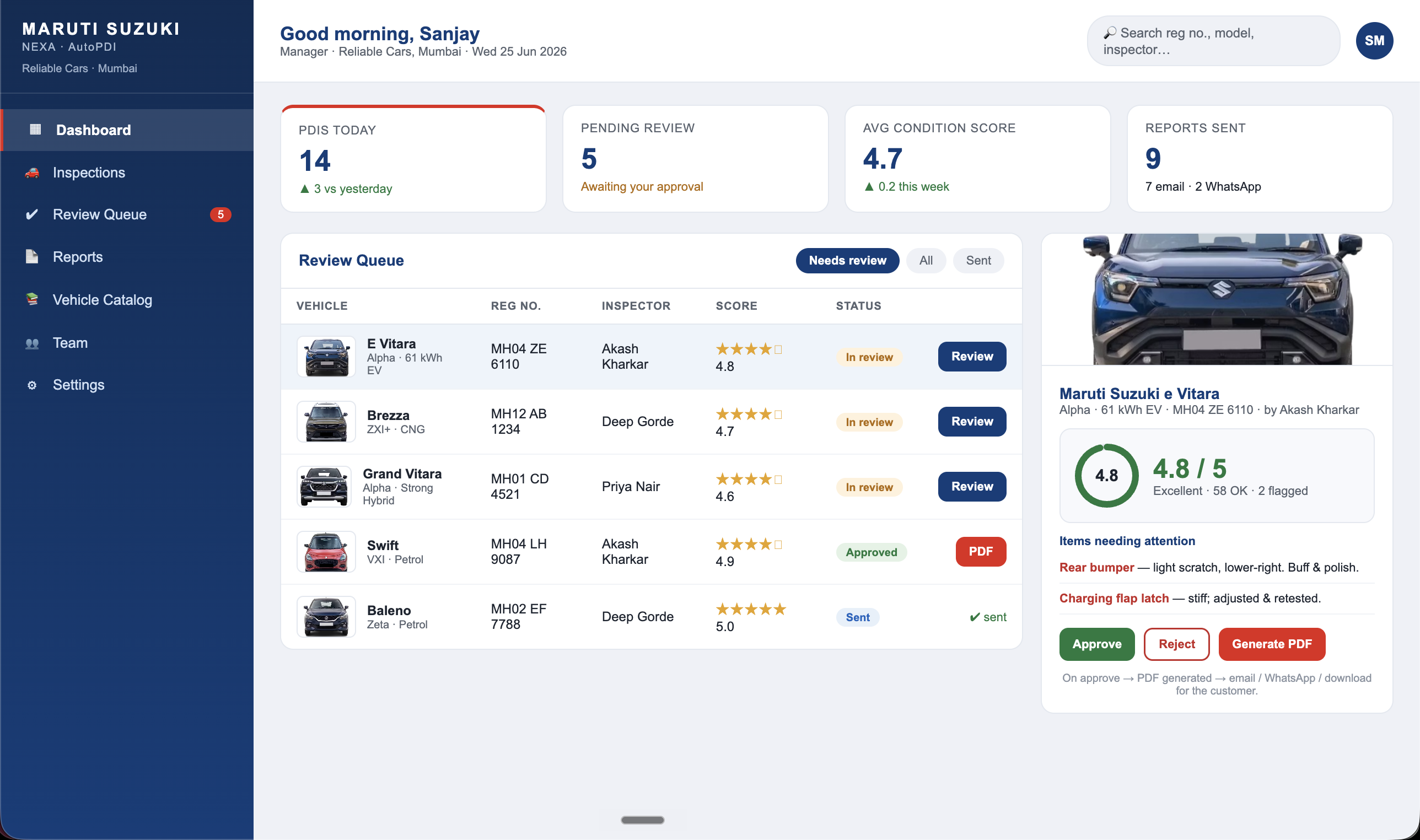Viewport: 1420px width, 840px height.
Task: Click reg number MH01 CD 4521
Action: 520,487
